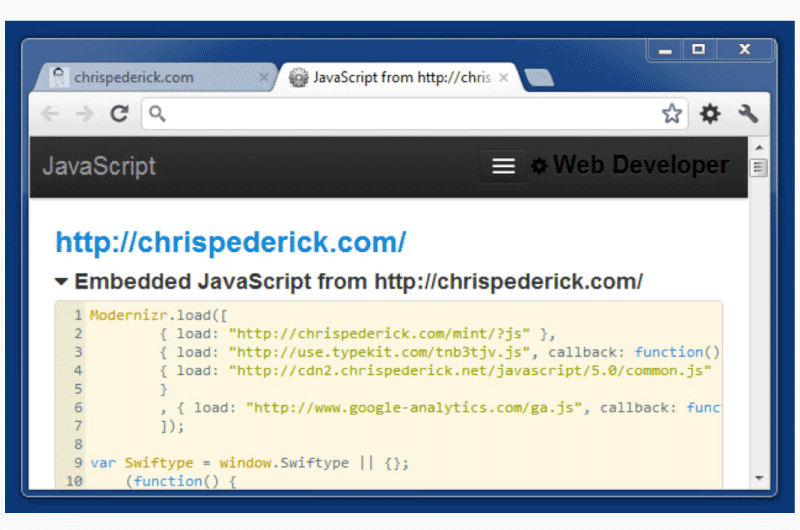Click the Web Developer label
The height and width of the screenshot is (530, 800).
pyautogui.click(x=641, y=165)
